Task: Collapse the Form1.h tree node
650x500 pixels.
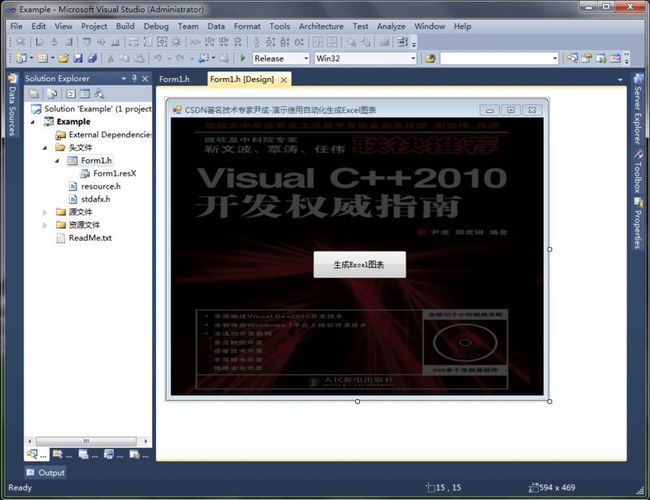Action: (x=57, y=160)
